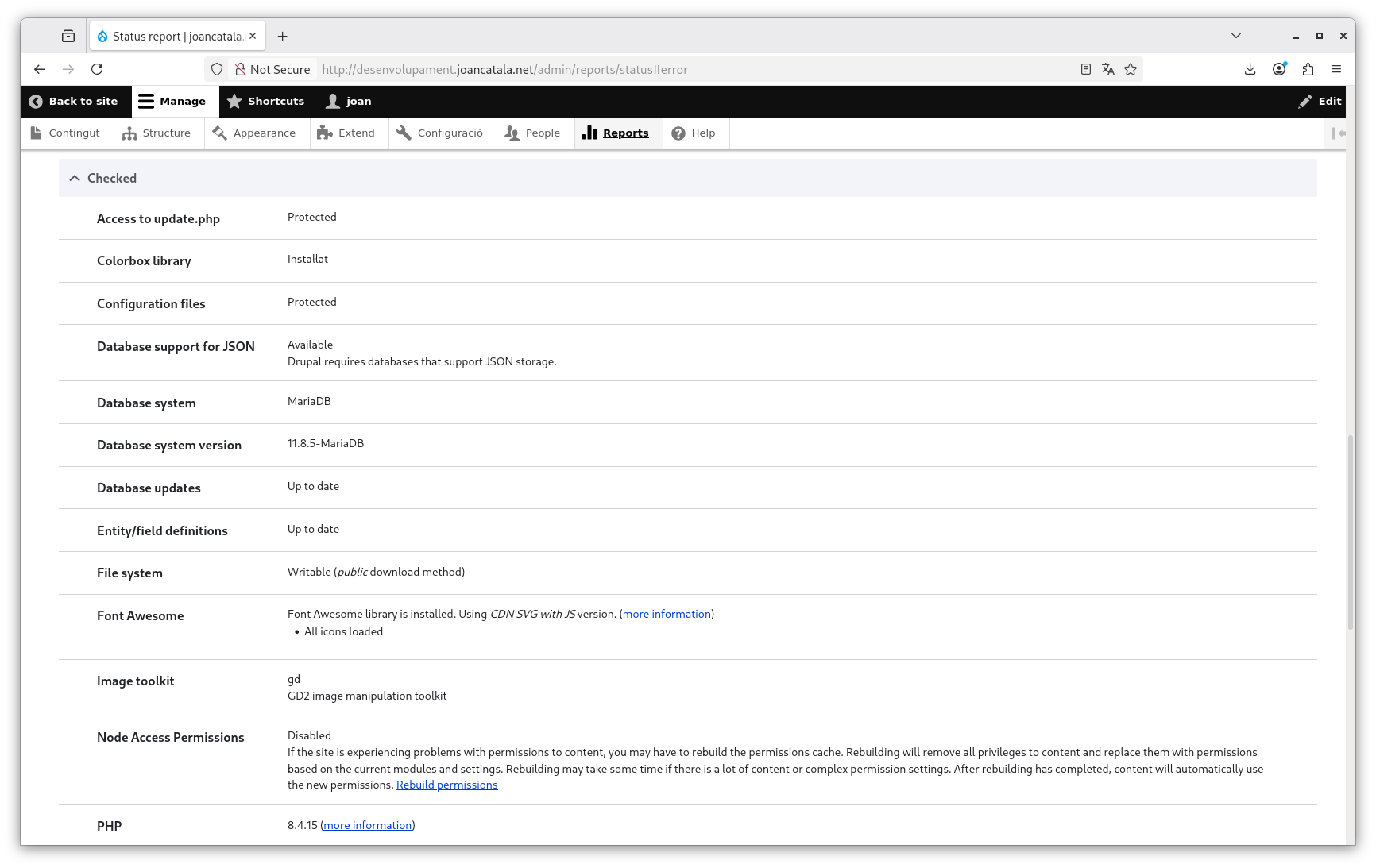Open the downloads icon in browser toolbar
Viewport: 1376px width, 868px height.
tap(1250, 69)
